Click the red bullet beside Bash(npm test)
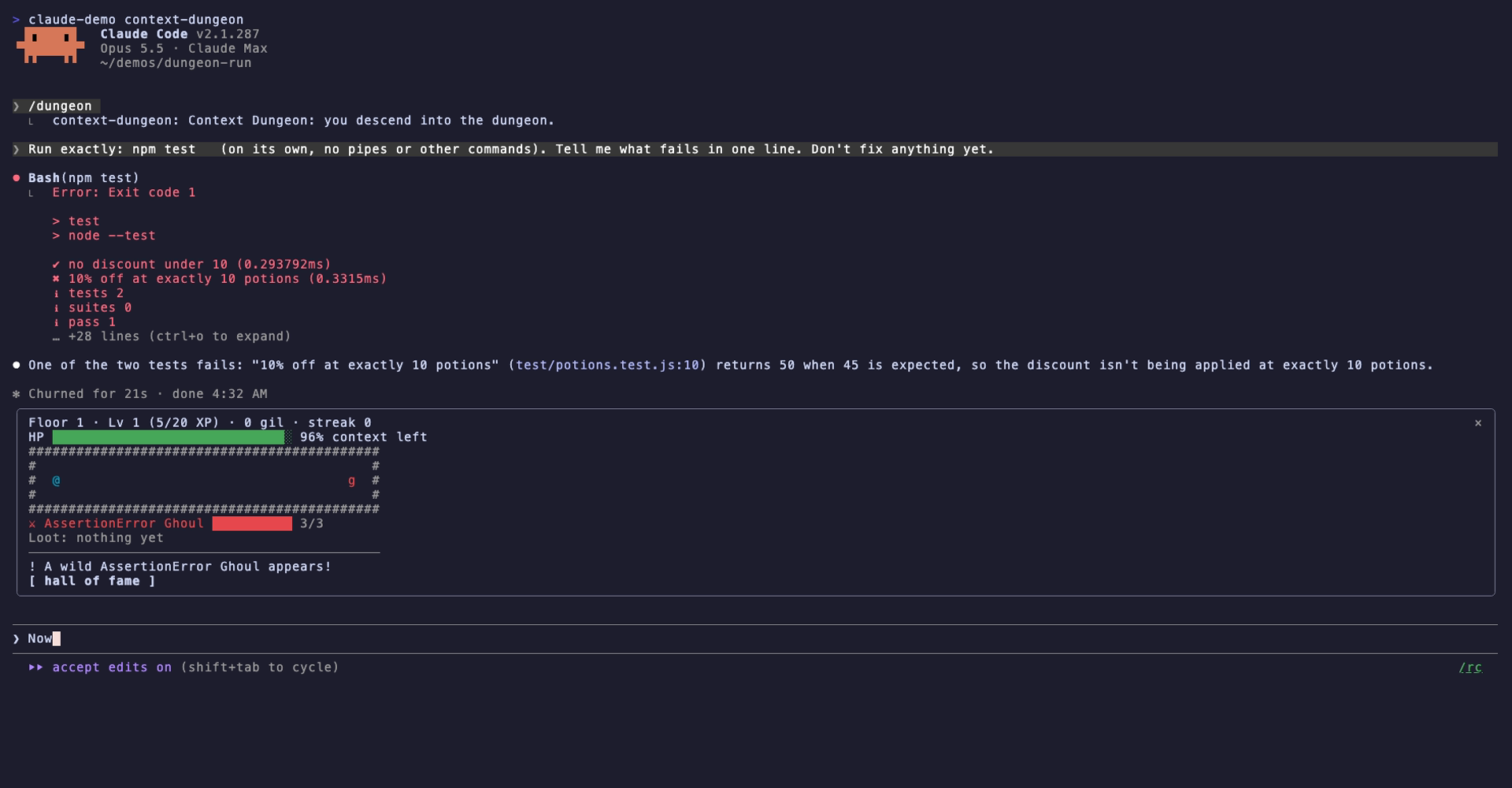This screenshot has height=788, width=1512. 17,178
